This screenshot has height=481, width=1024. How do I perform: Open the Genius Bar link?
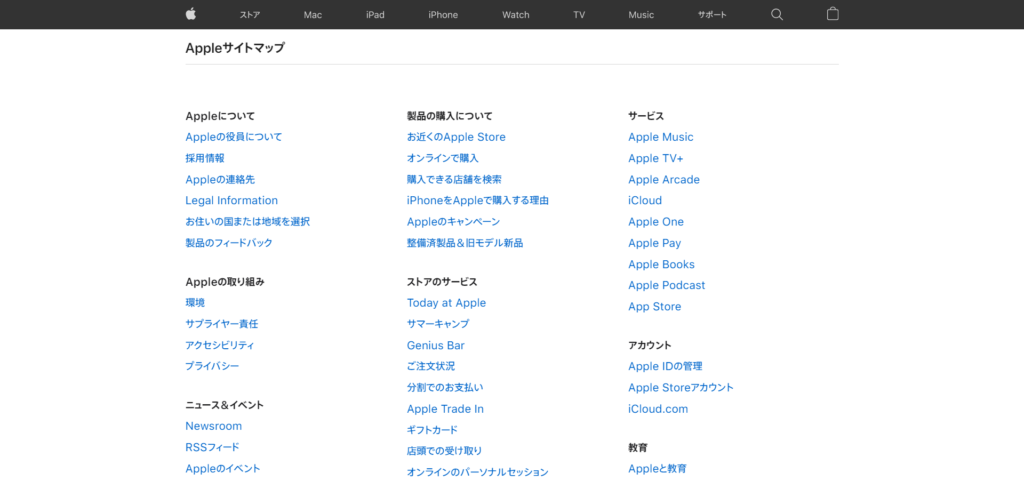[x=435, y=345]
